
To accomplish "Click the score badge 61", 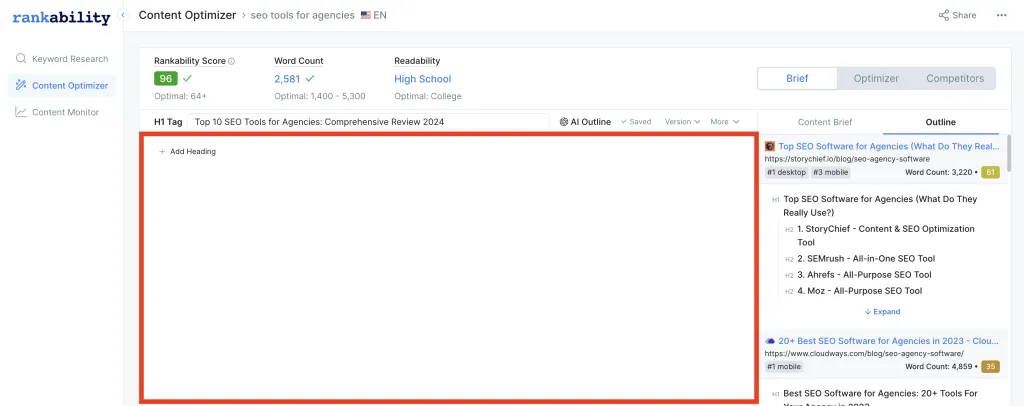I will click(990, 172).
